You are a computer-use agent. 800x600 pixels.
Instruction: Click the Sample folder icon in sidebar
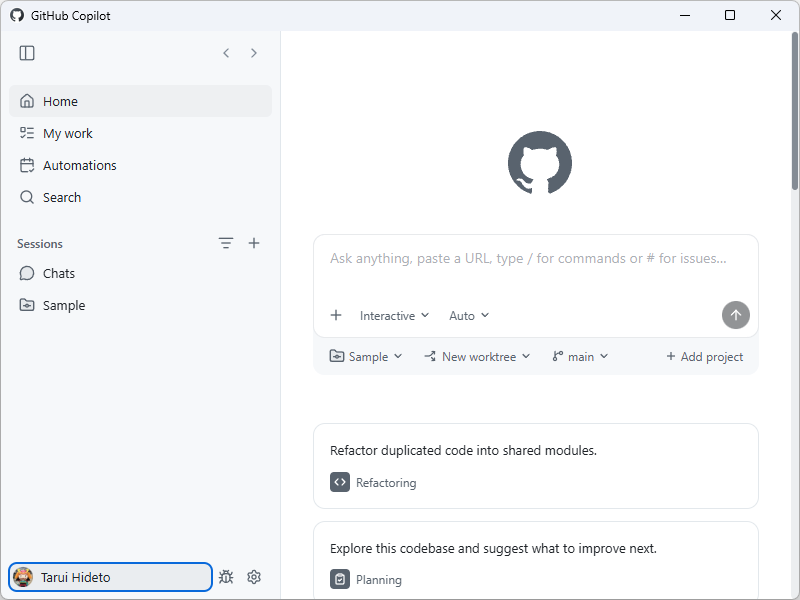click(x=27, y=305)
